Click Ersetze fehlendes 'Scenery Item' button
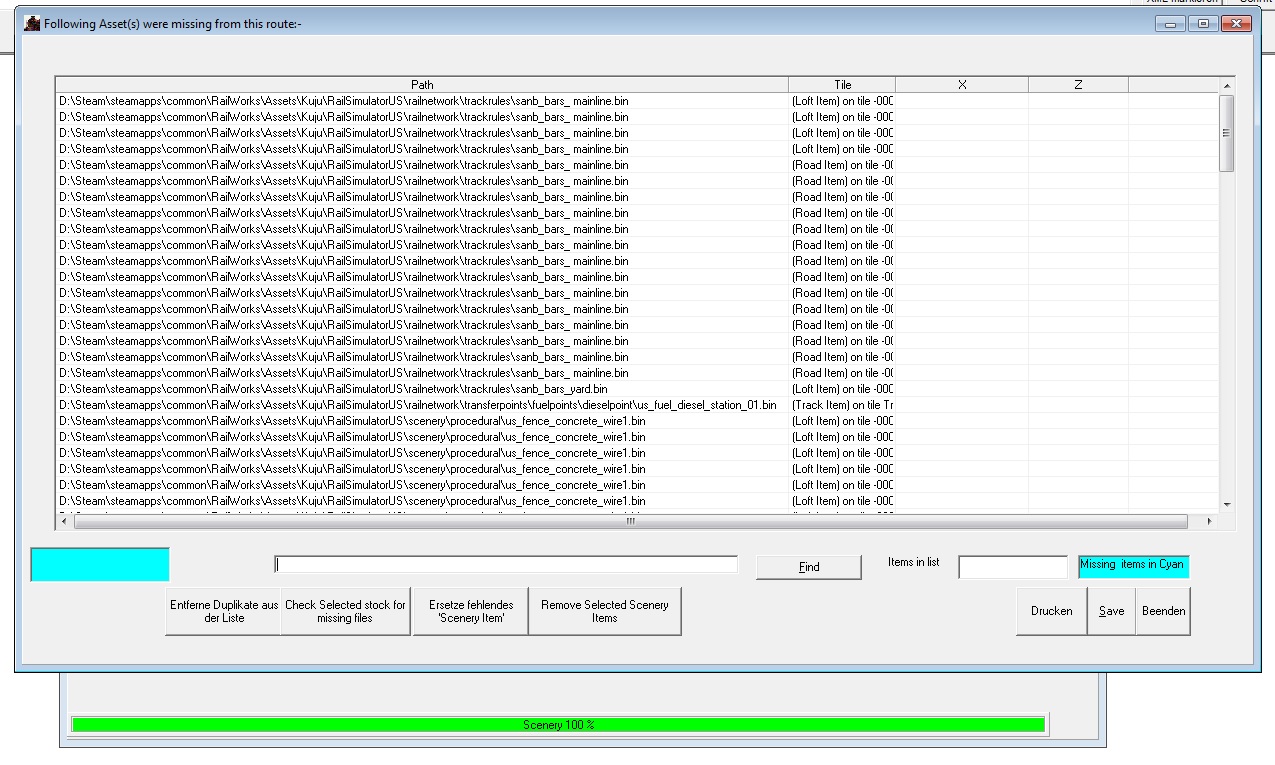 [471, 611]
